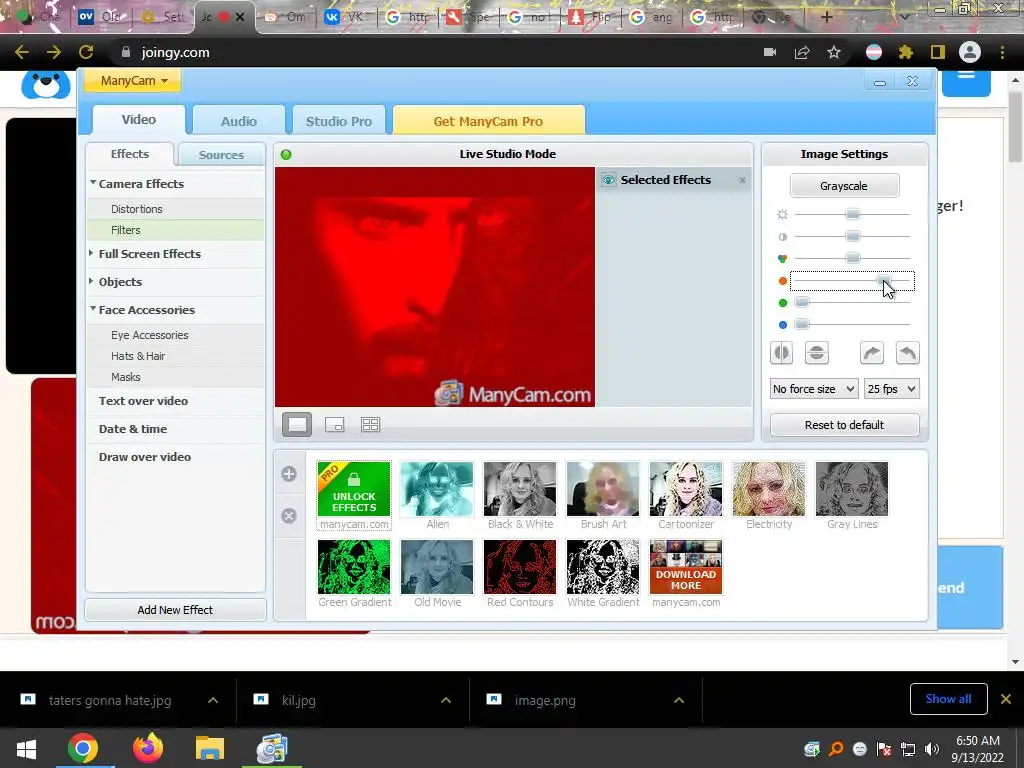Click the contrast slider handle
Image resolution: width=1024 pixels, height=768 pixels.
coord(852,236)
